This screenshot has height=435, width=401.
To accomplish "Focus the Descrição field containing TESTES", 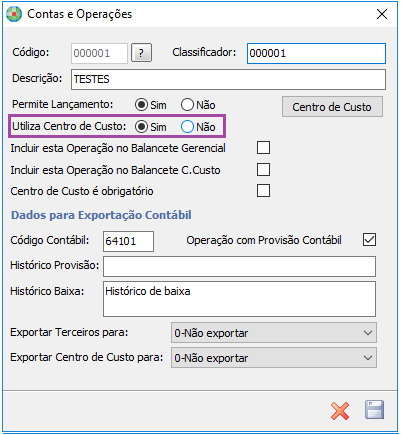I will (x=228, y=79).
